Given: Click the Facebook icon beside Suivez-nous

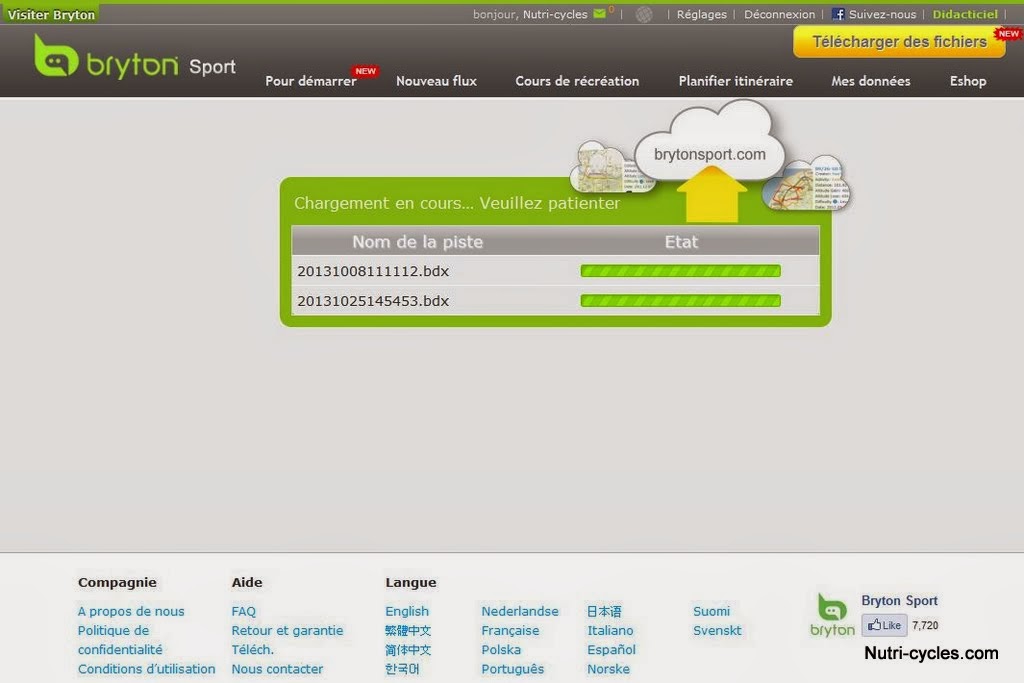Looking at the screenshot, I should click(838, 14).
